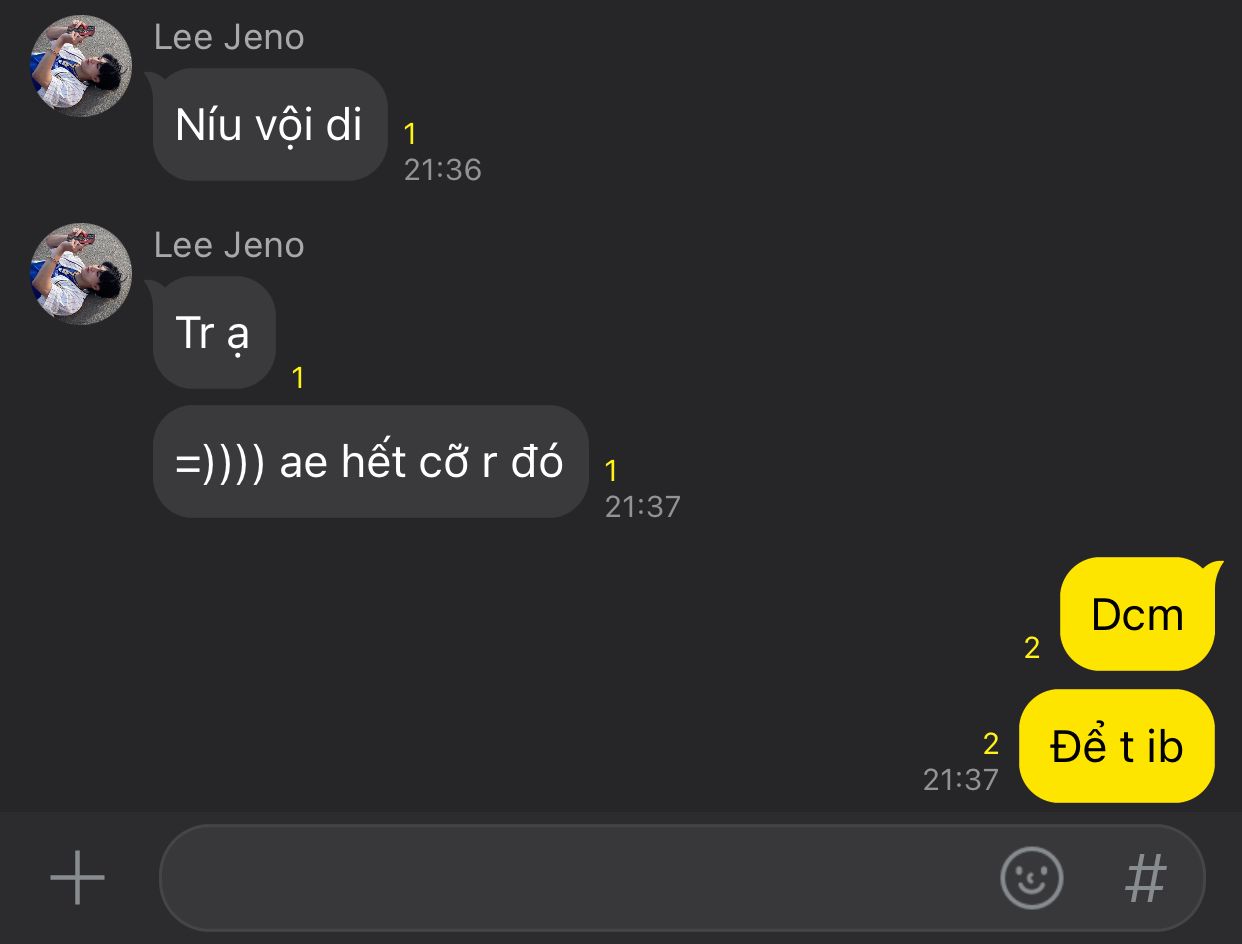The image size is (1242, 944).
Task: Open Lee Jeno's top profile picture
Action: pyautogui.click(x=81, y=66)
